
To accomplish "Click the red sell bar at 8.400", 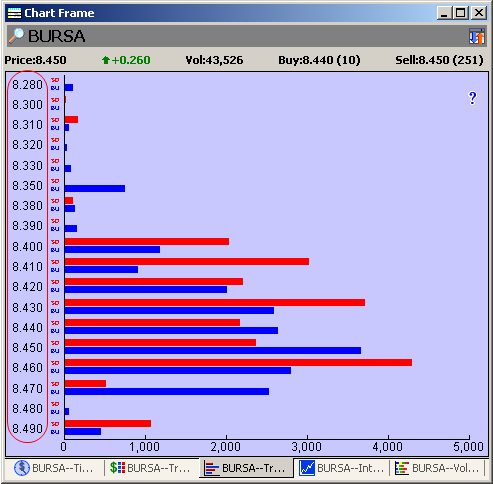I will [x=147, y=241].
